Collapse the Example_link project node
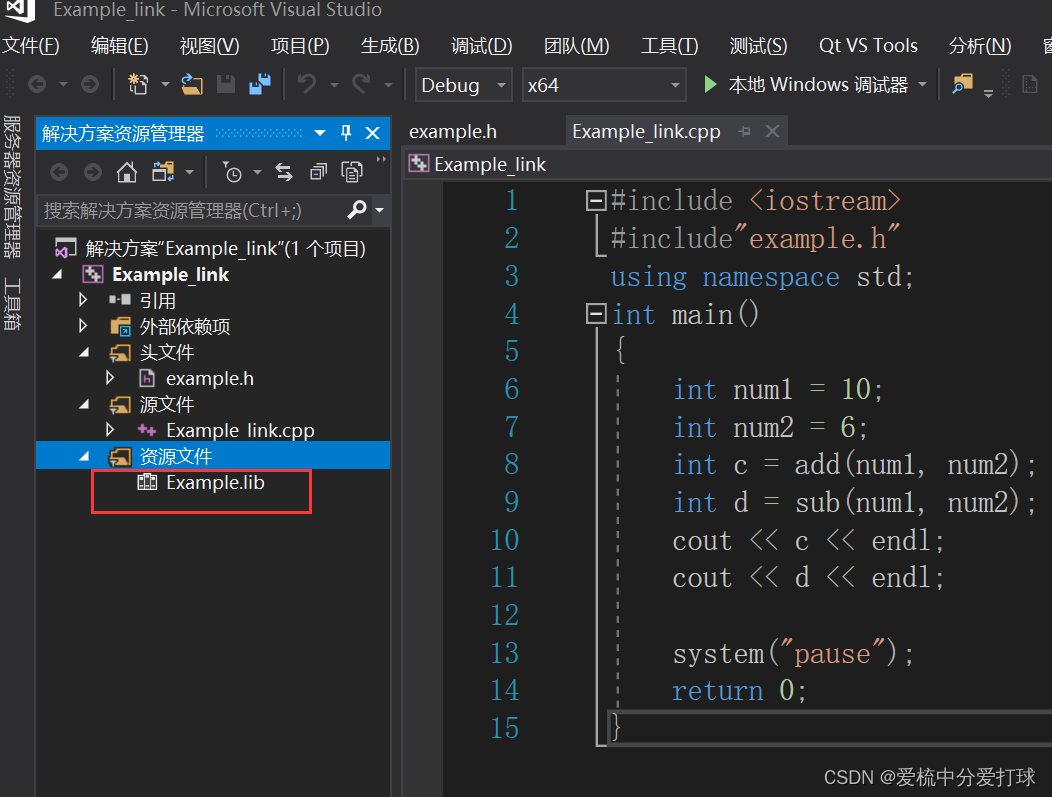1052x797 pixels. click(58, 274)
